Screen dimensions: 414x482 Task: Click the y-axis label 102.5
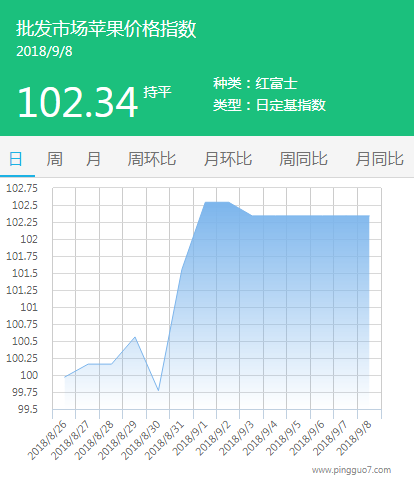(25, 205)
